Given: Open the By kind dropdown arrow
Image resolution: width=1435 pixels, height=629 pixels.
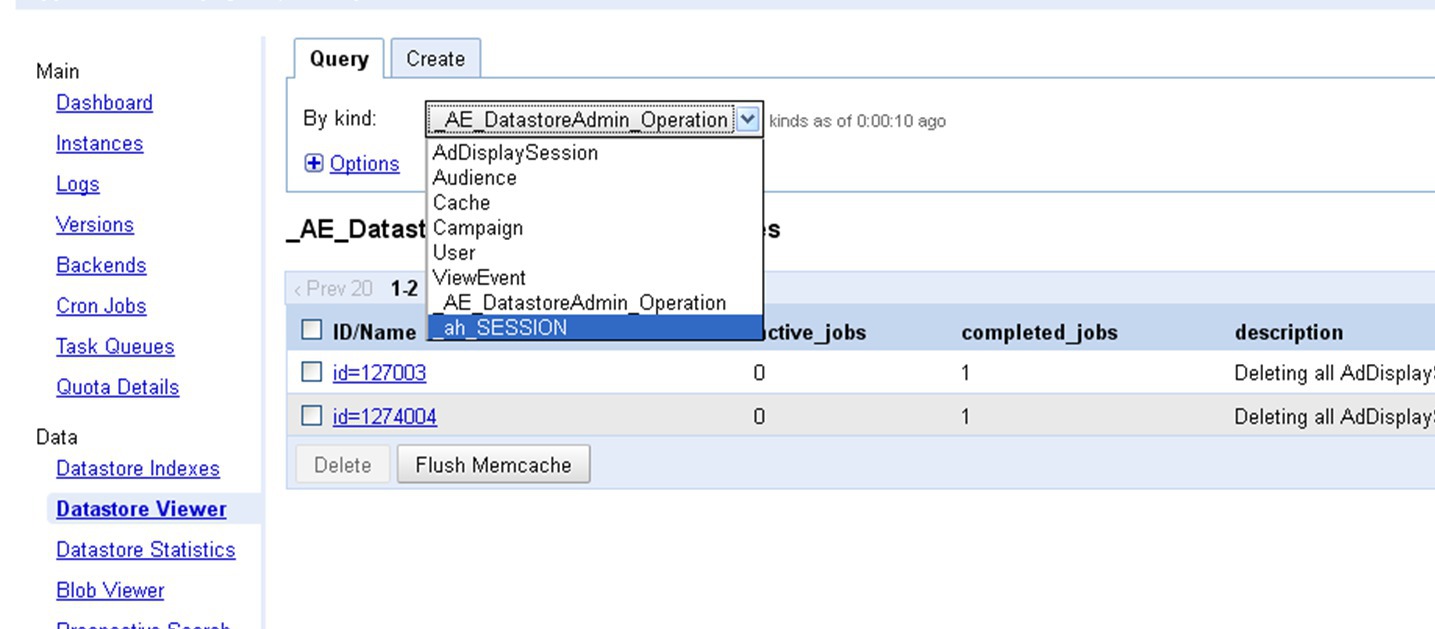Looking at the screenshot, I should 748,120.
